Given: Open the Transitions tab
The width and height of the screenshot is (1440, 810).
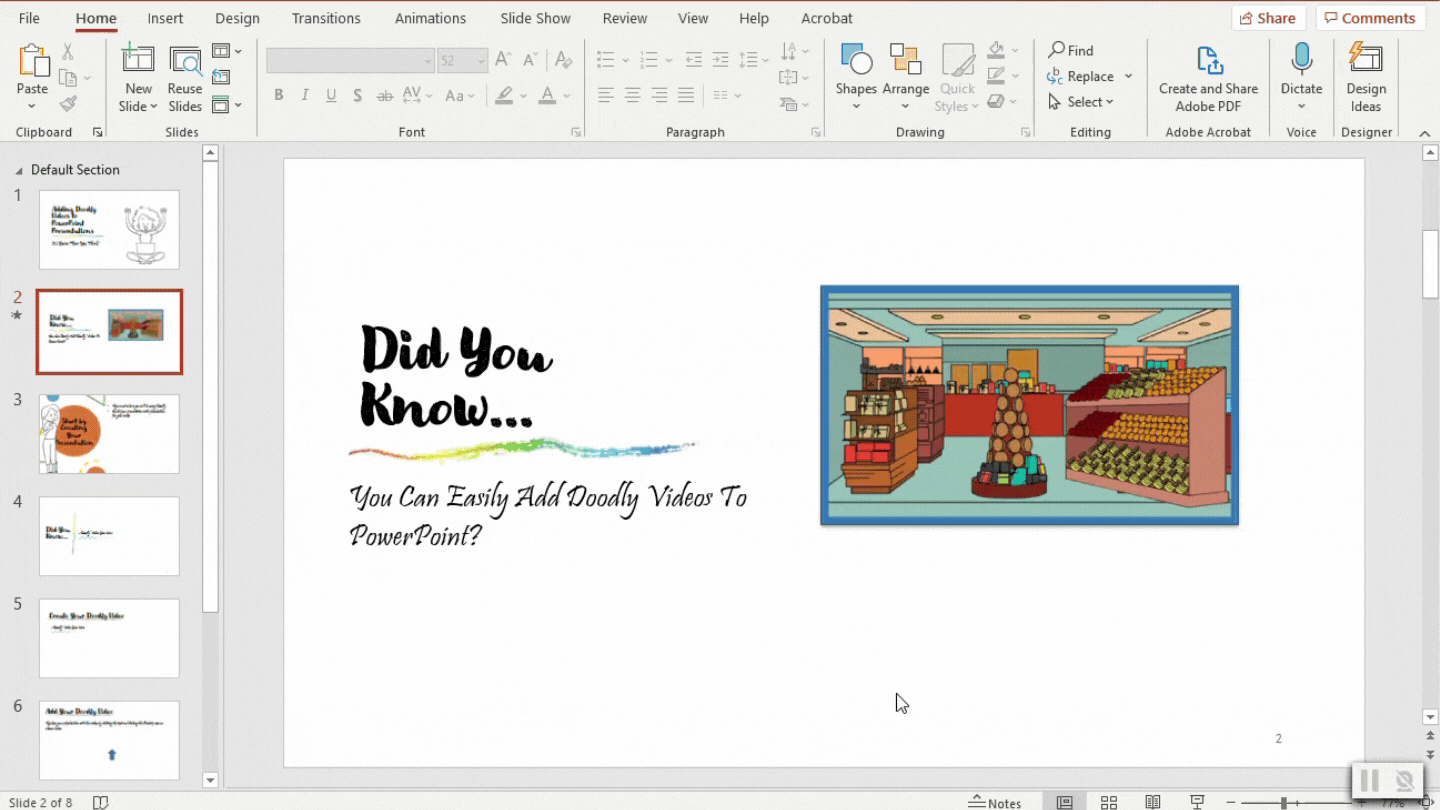Looking at the screenshot, I should coord(326,18).
